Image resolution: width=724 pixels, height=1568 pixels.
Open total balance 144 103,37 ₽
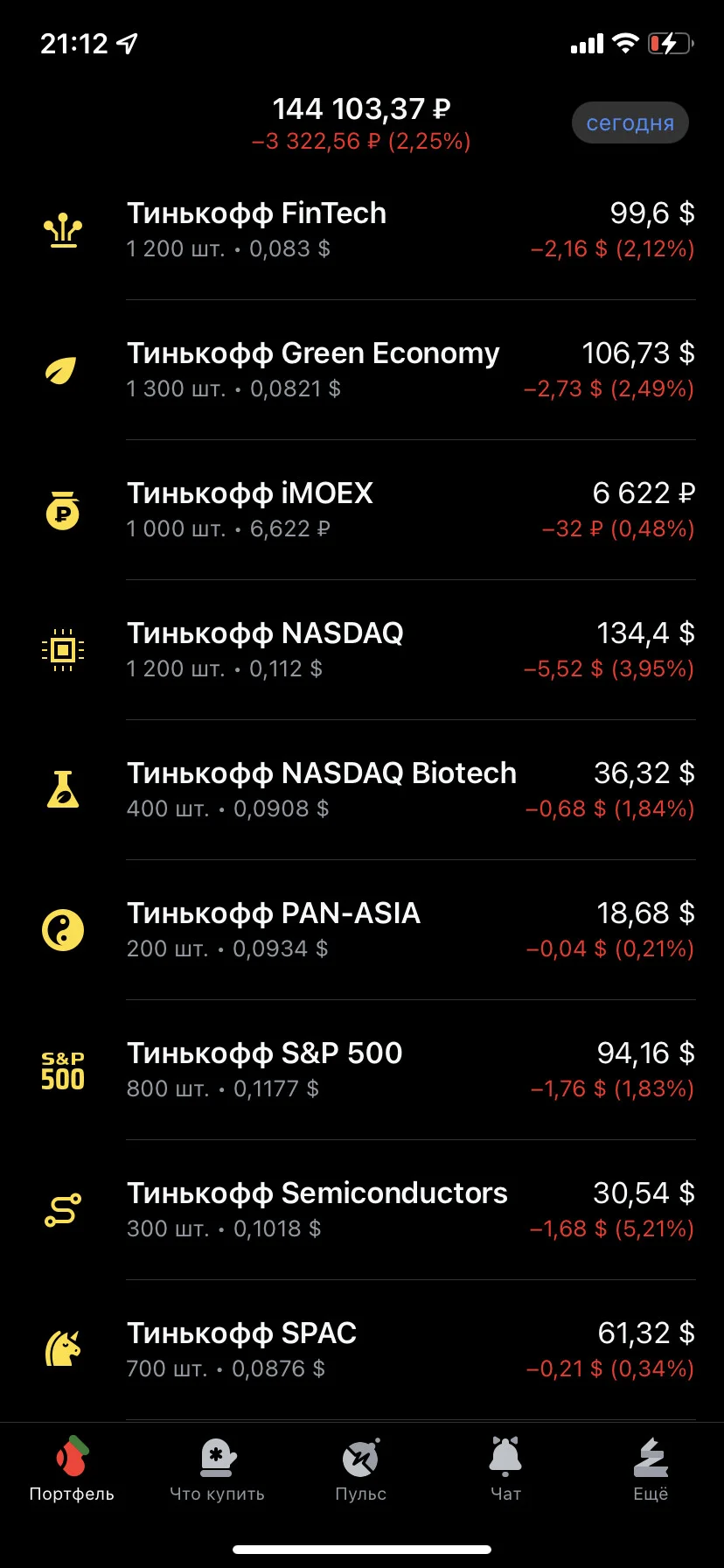(361, 109)
